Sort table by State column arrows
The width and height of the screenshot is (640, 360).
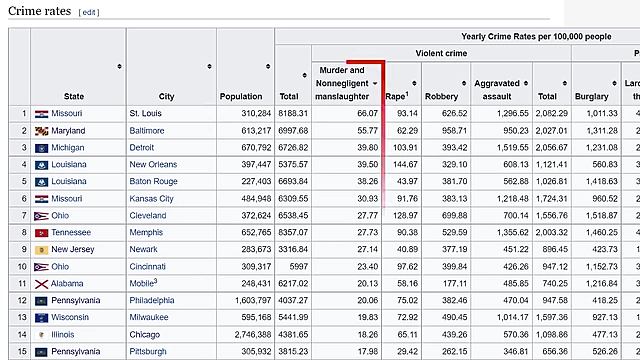click(x=119, y=67)
